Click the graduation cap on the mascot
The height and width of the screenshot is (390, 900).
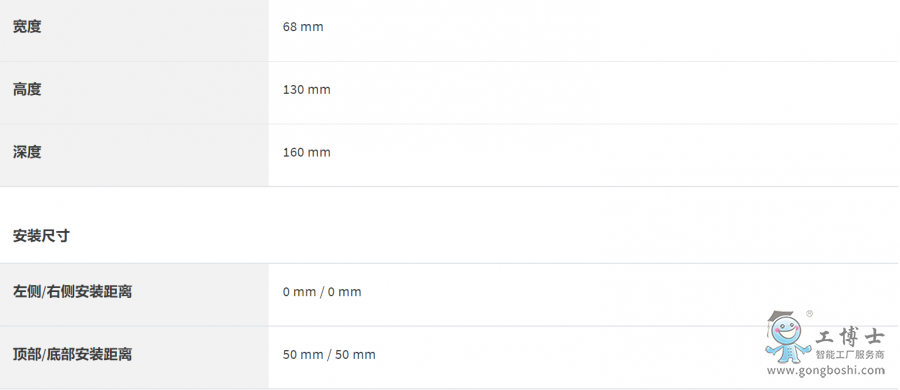click(x=781, y=317)
